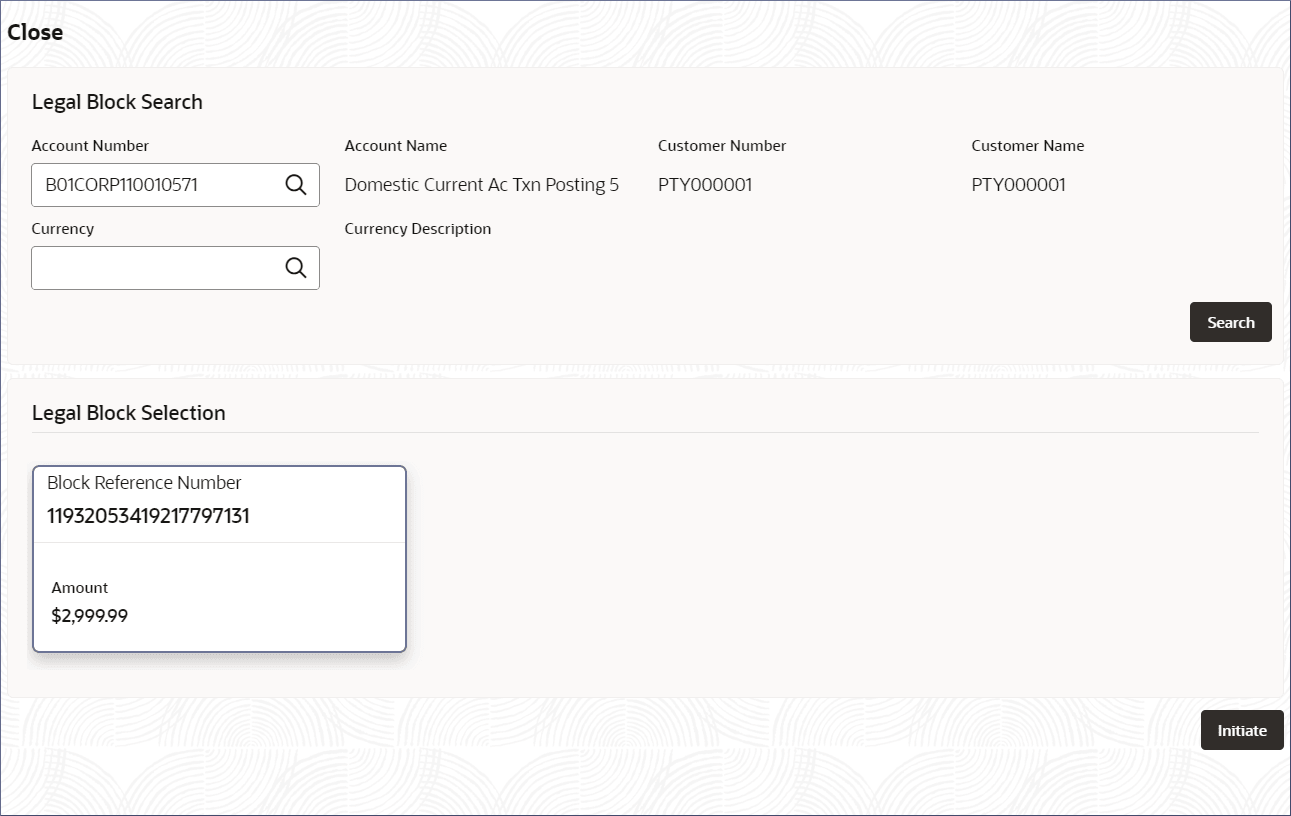Click the Legal Block Selection heading

point(128,413)
